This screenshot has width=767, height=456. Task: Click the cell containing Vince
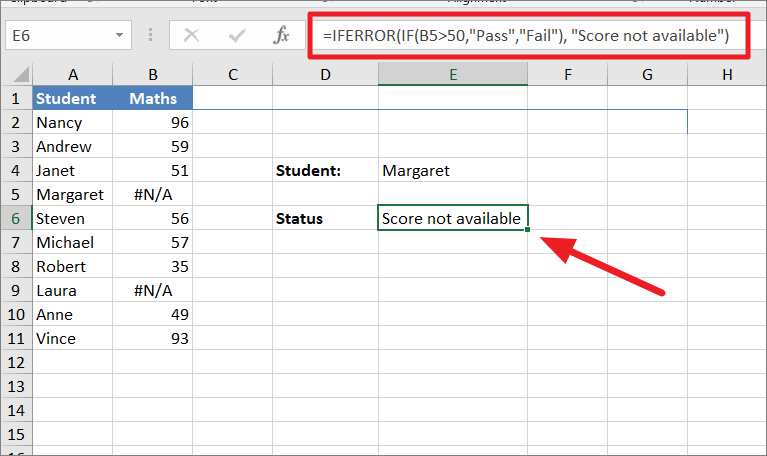coord(72,338)
